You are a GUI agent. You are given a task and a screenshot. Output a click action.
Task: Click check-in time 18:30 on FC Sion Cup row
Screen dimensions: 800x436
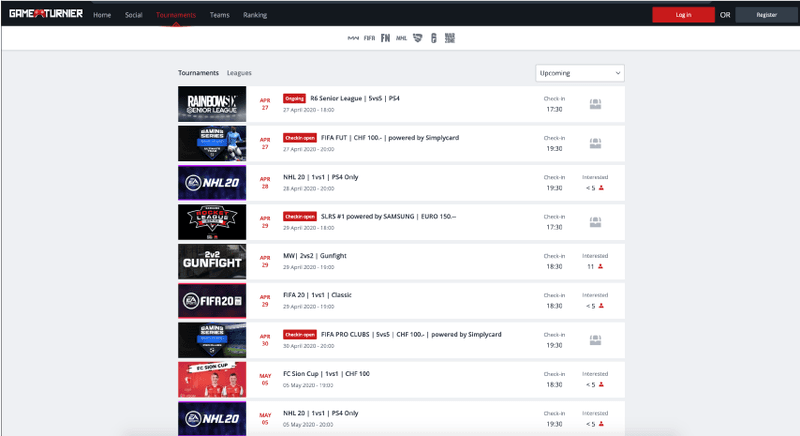554,384
